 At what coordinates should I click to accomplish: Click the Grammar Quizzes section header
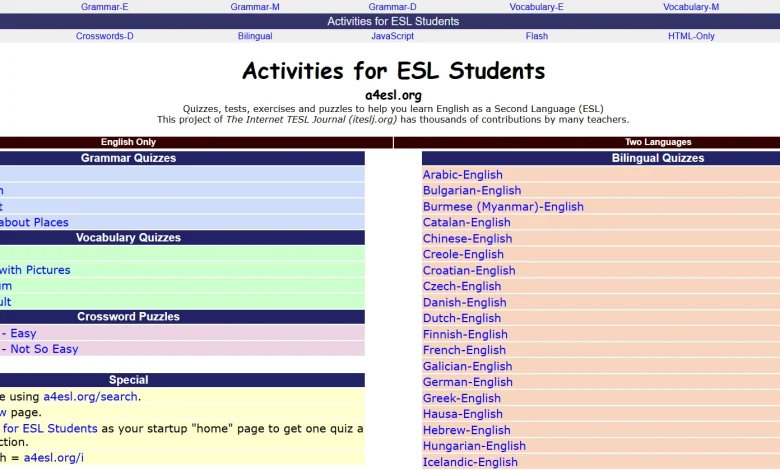click(128, 158)
